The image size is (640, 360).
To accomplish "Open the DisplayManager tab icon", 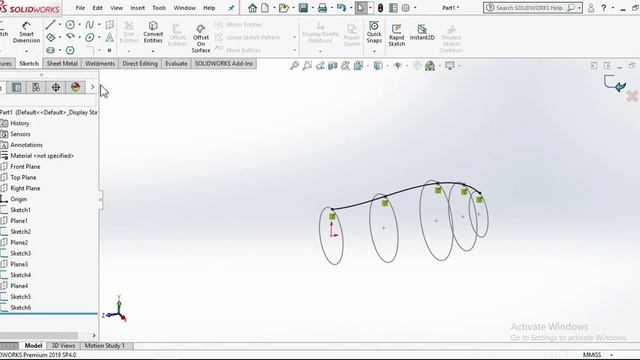I will 76,87.
